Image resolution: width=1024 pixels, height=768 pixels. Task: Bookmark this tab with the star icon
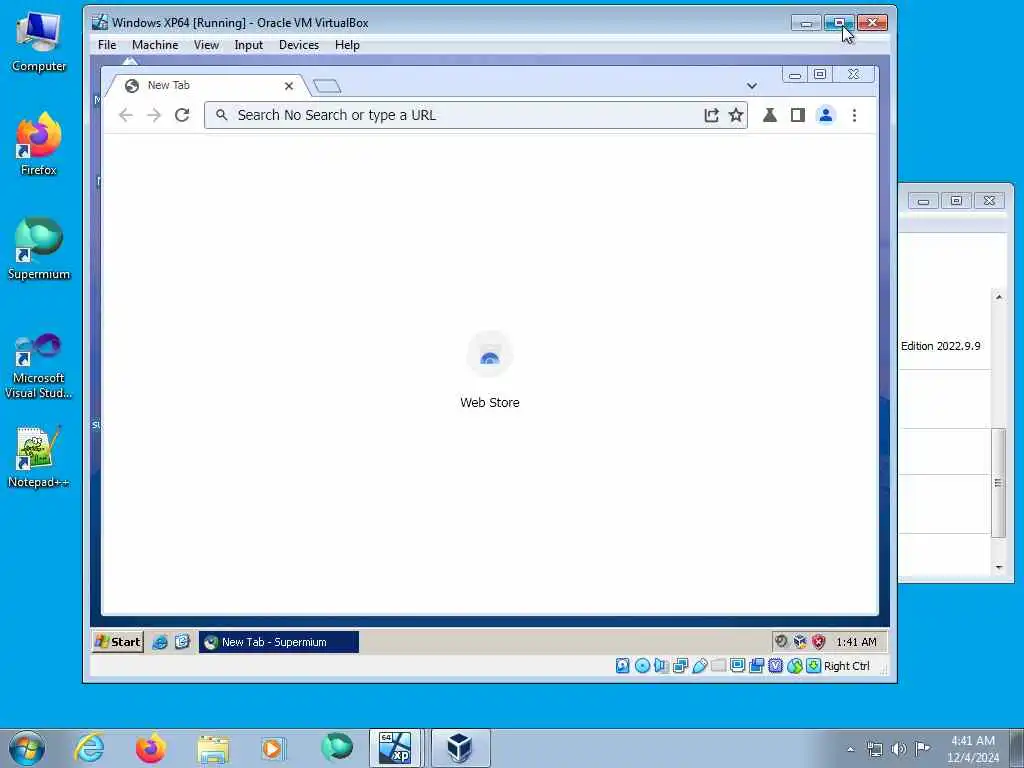[x=736, y=116]
